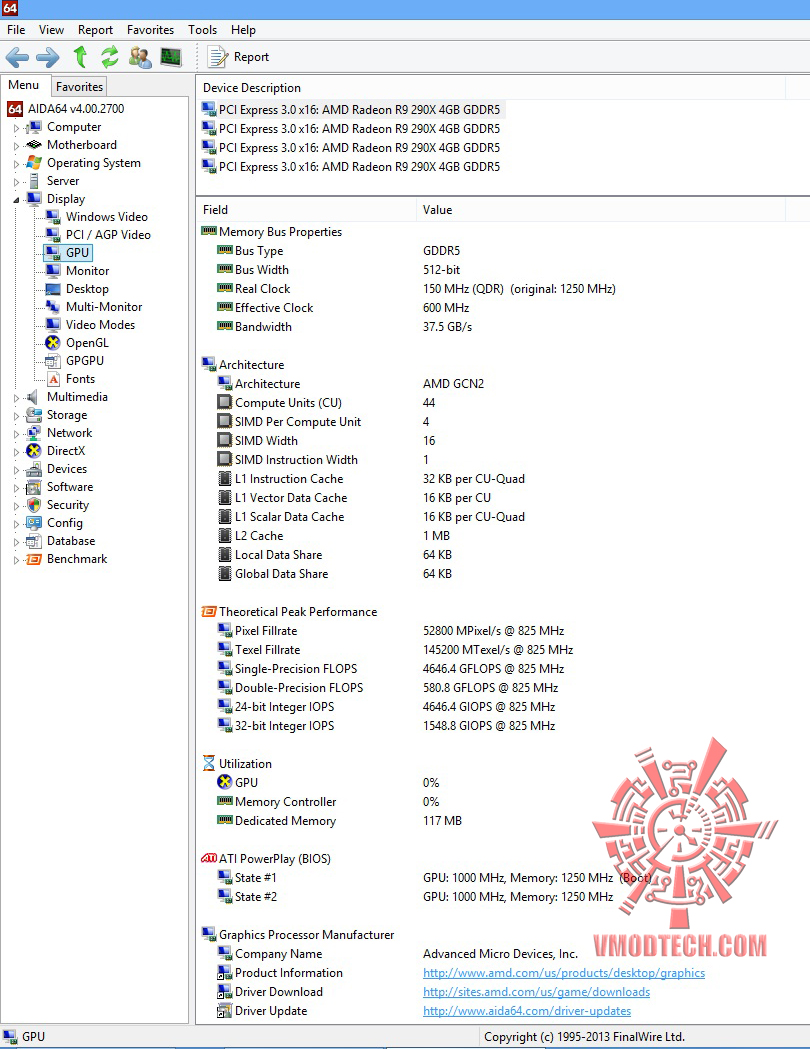Expand the Operating System node

point(17,163)
